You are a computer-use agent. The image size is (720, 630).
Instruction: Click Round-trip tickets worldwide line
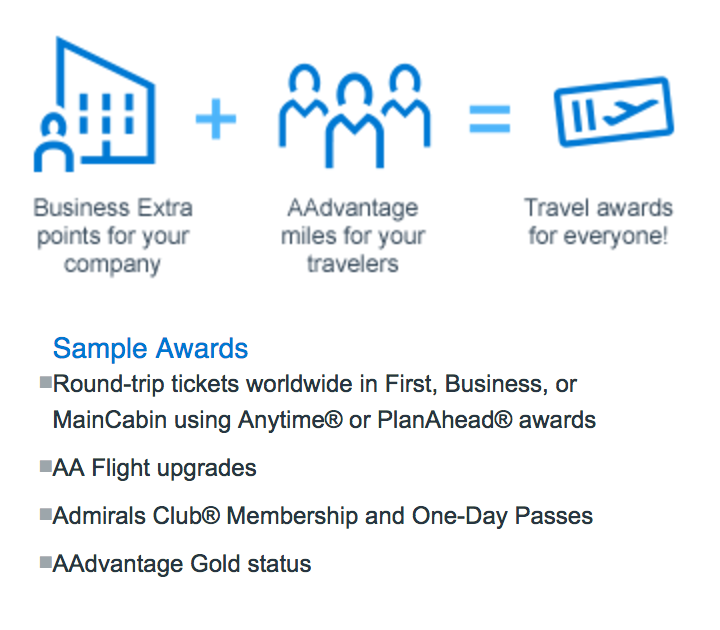315,384
